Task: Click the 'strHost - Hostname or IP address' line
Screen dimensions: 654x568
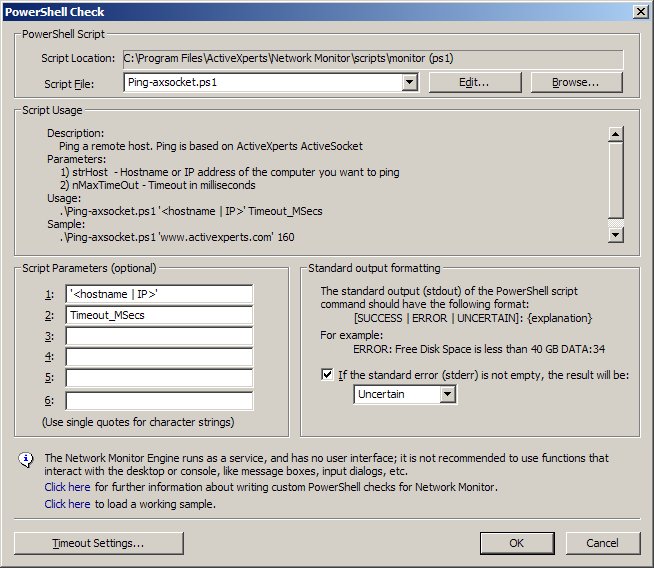Action: point(230,172)
